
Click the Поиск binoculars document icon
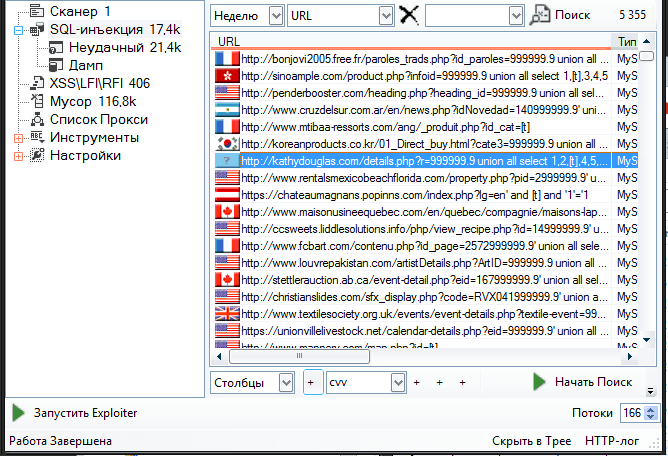coord(539,16)
